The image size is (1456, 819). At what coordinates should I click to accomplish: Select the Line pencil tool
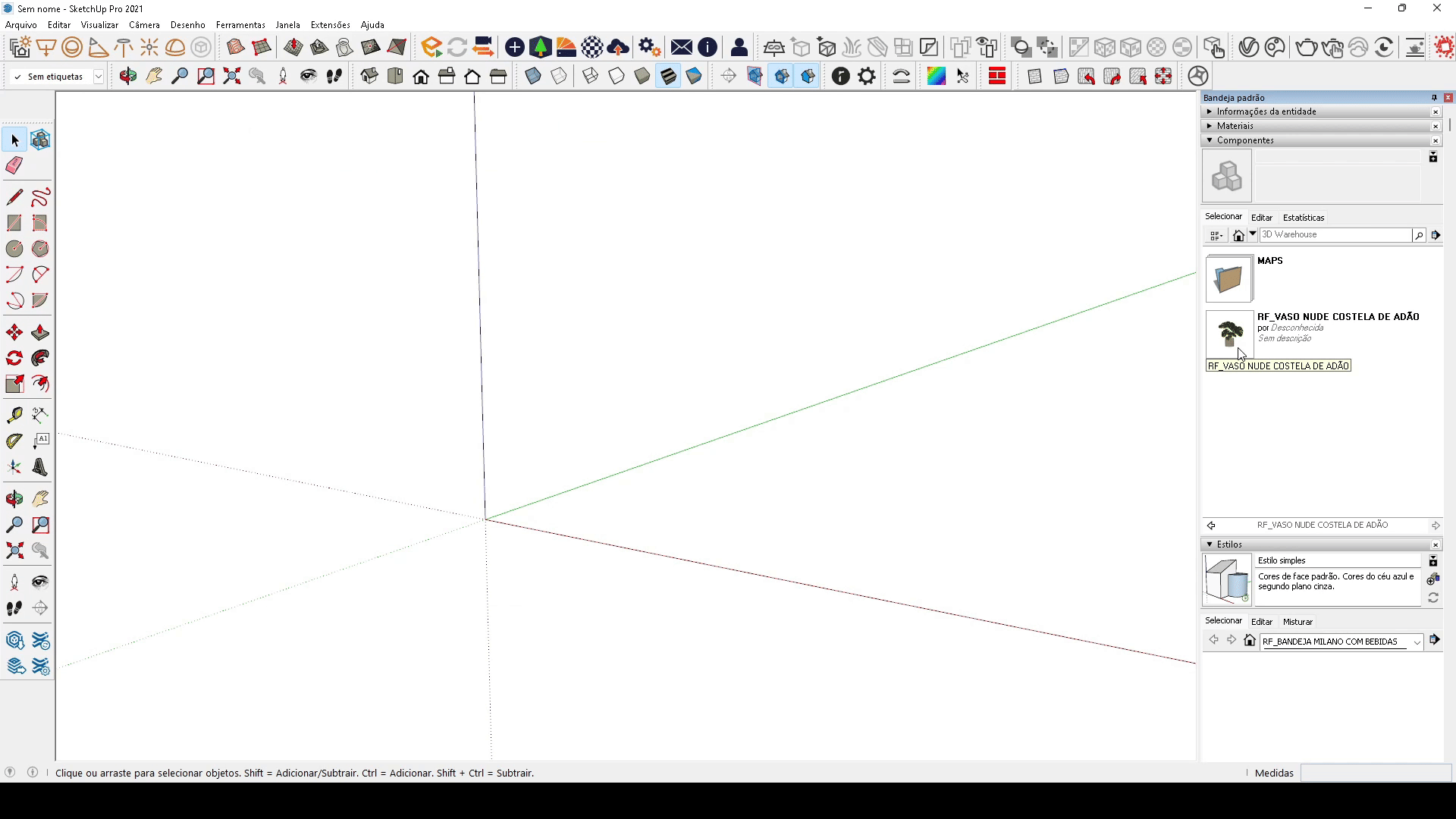14,197
